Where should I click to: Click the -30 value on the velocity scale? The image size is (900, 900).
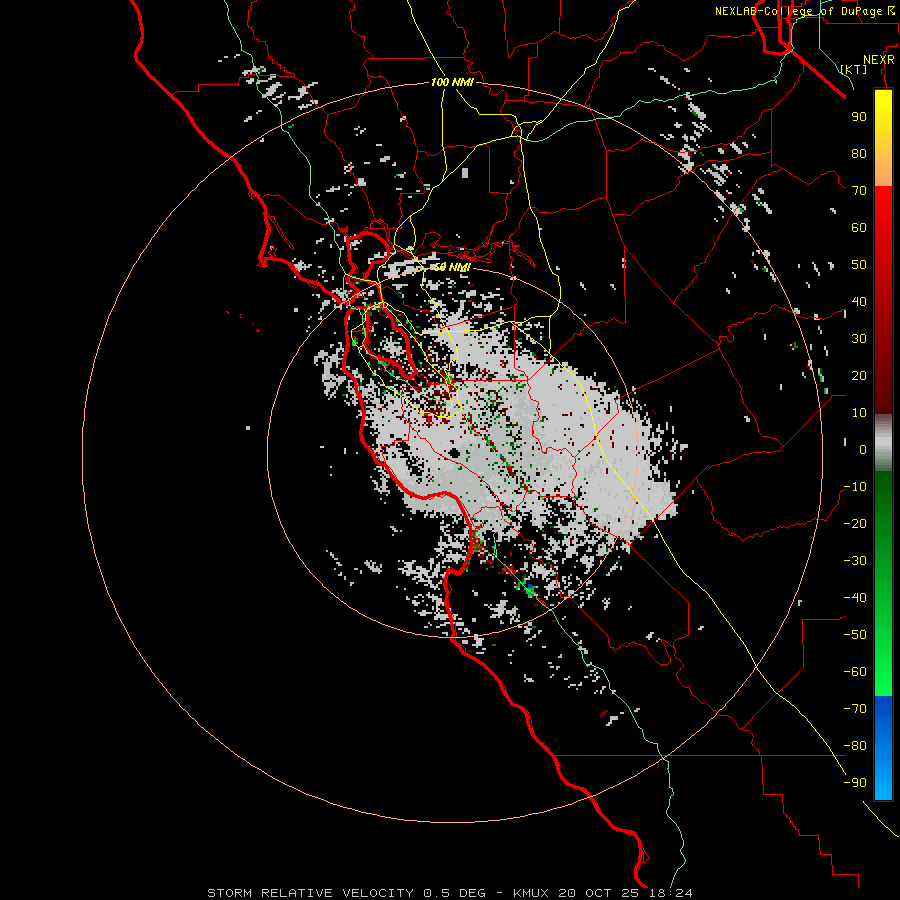tap(855, 561)
